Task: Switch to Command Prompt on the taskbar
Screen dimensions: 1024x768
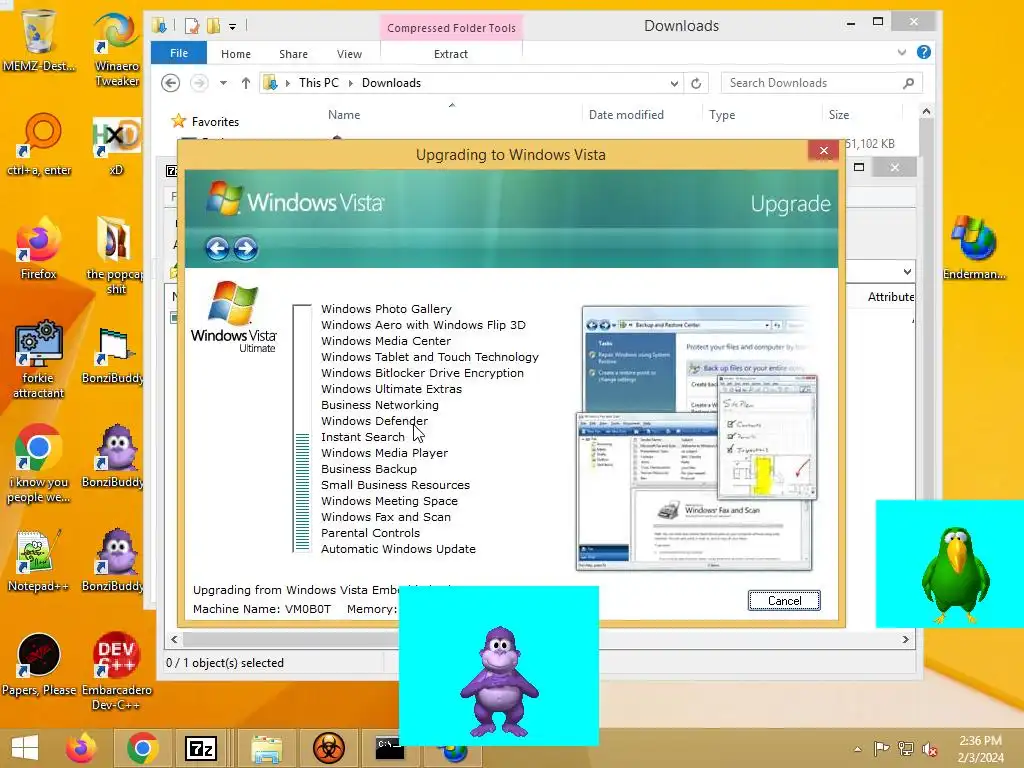Action: pyautogui.click(x=388, y=748)
